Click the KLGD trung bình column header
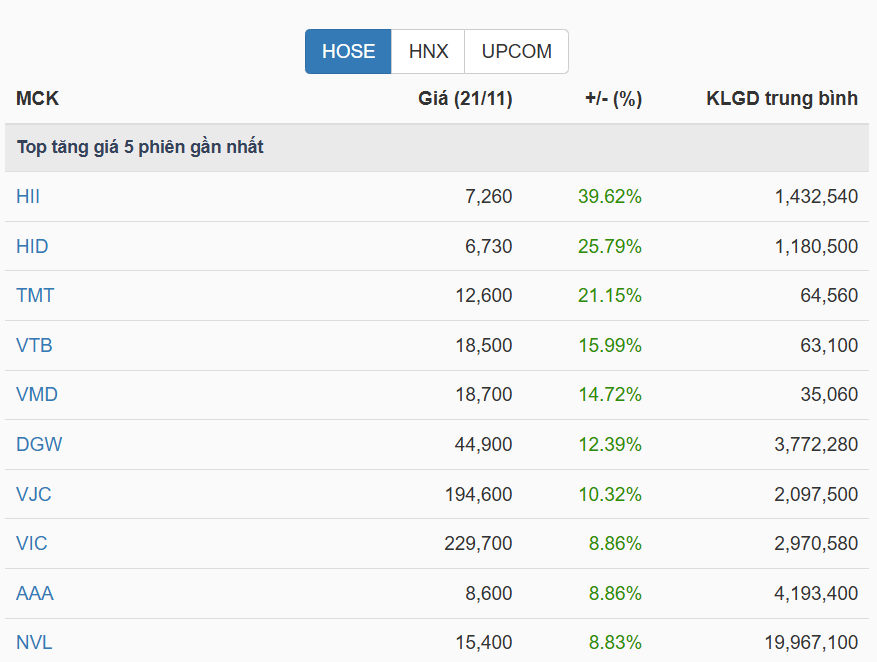The height and width of the screenshot is (662, 877). tap(782, 99)
